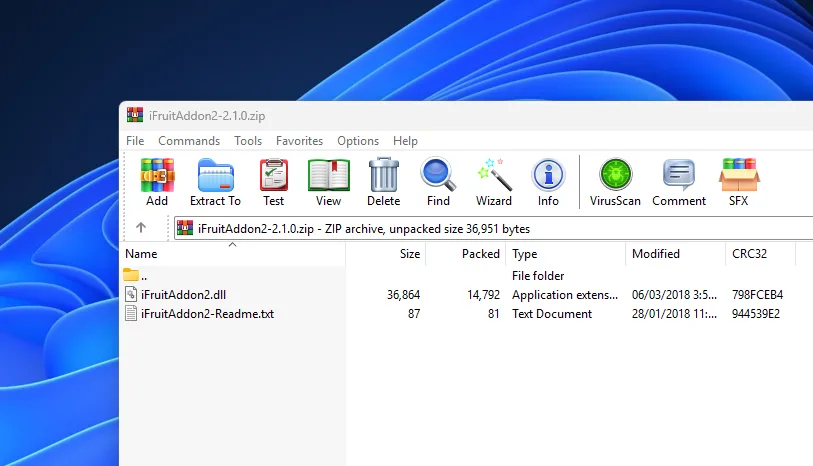Open the archive Comment tool
Screen dimensions: 813x466
coord(679,181)
